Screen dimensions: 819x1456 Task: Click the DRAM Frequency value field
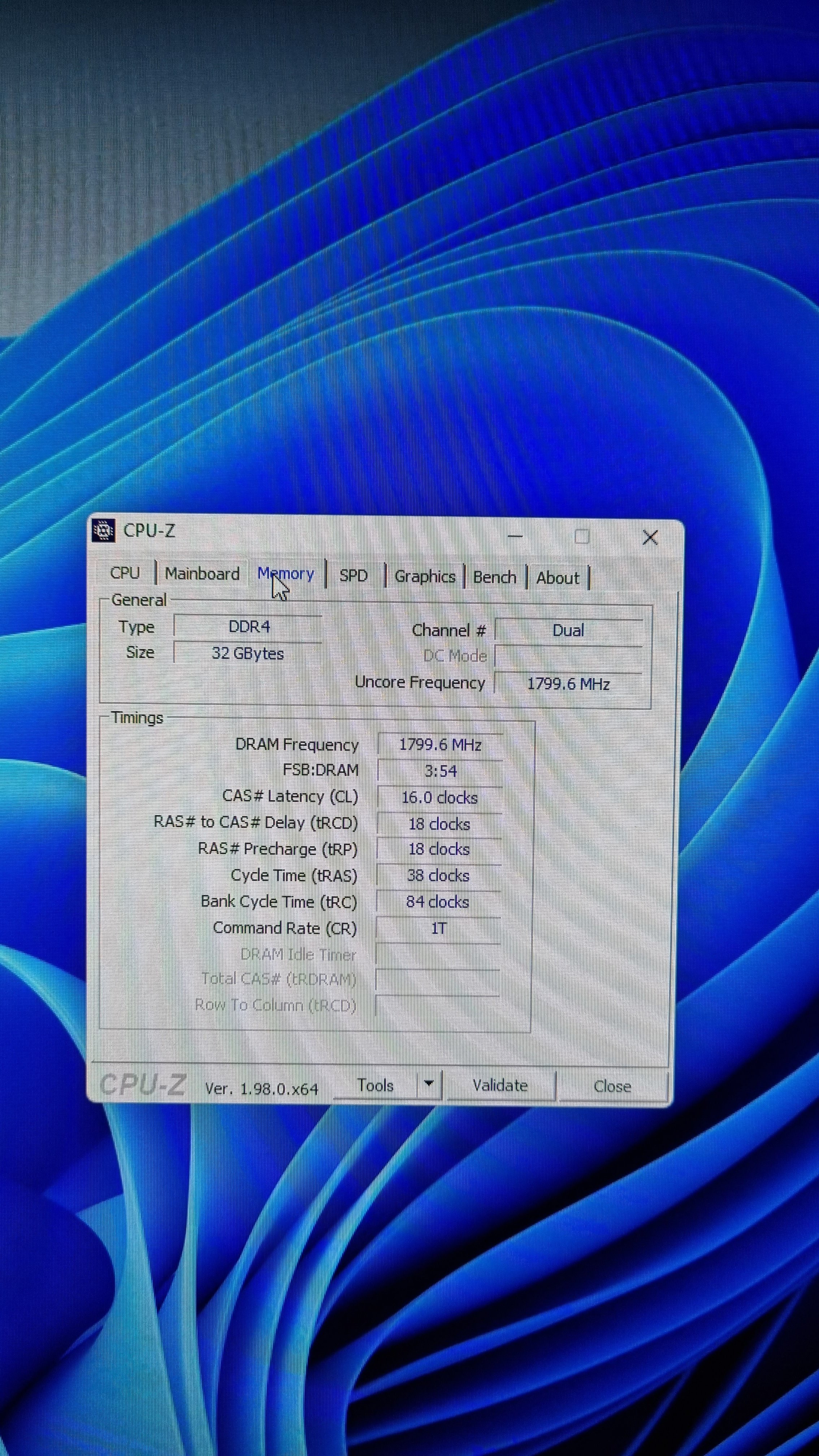[440, 744]
